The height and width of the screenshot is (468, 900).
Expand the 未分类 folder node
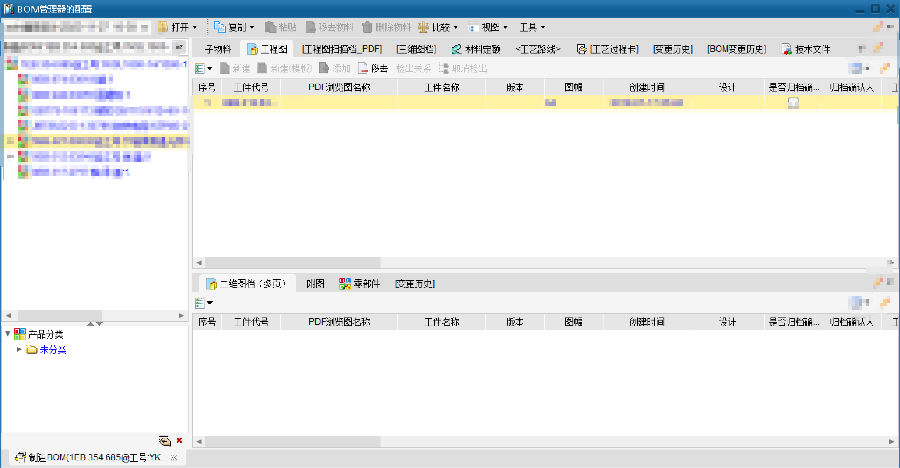20,349
